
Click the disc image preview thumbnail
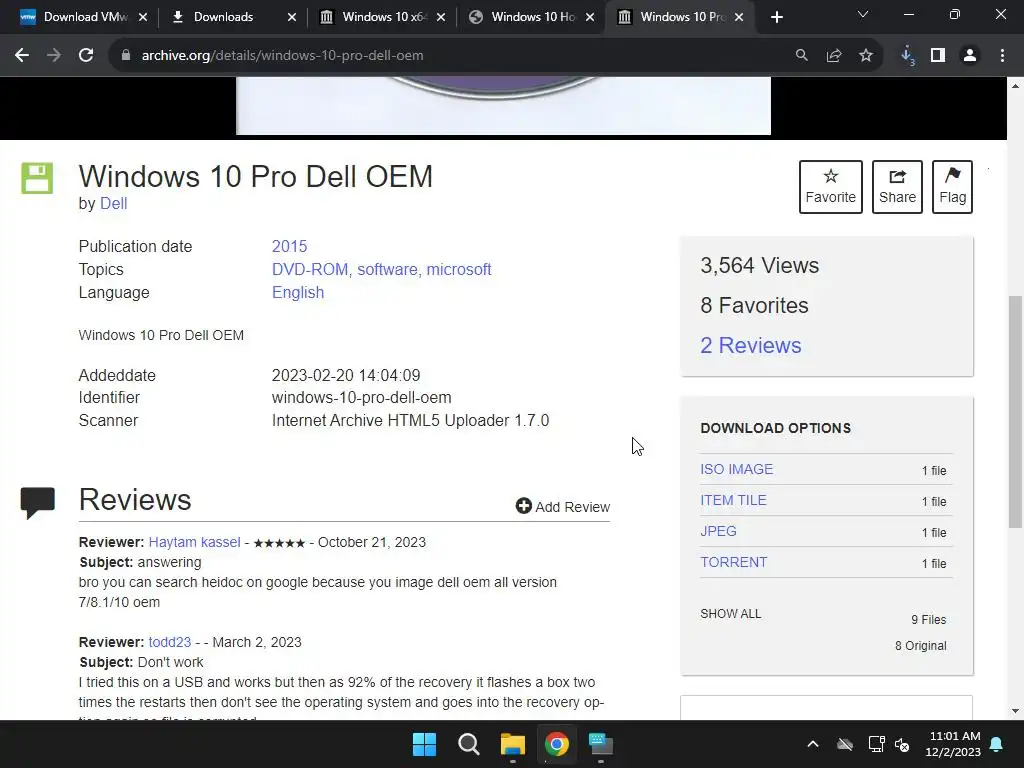(x=503, y=106)
